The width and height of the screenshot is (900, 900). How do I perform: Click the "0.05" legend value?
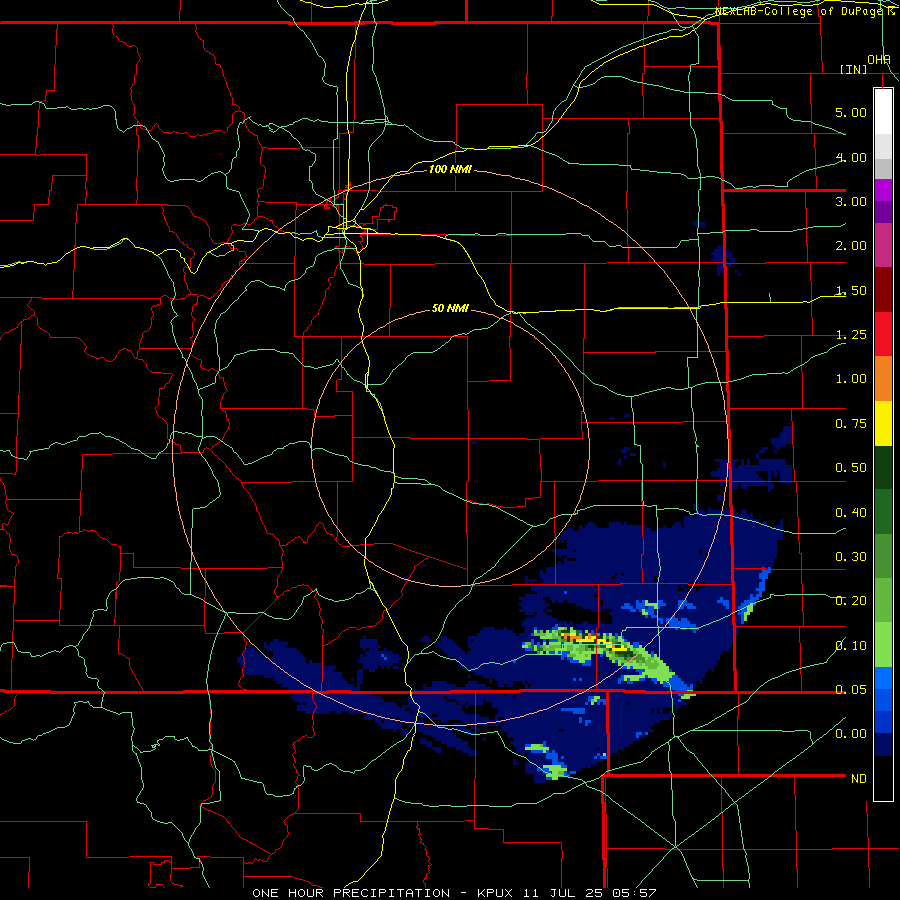click(x=851, y=690)
